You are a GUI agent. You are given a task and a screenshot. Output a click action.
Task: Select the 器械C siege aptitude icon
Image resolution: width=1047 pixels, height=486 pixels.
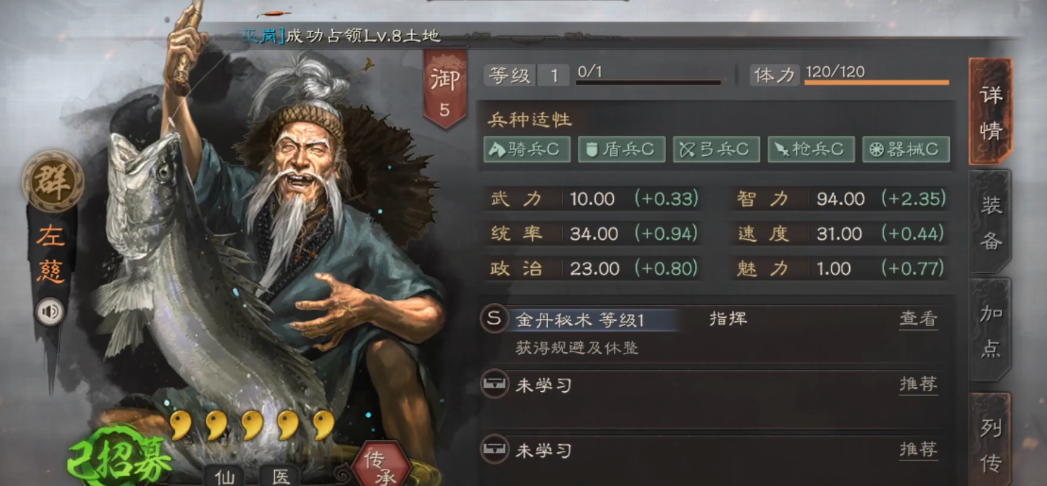pos(906,150)
